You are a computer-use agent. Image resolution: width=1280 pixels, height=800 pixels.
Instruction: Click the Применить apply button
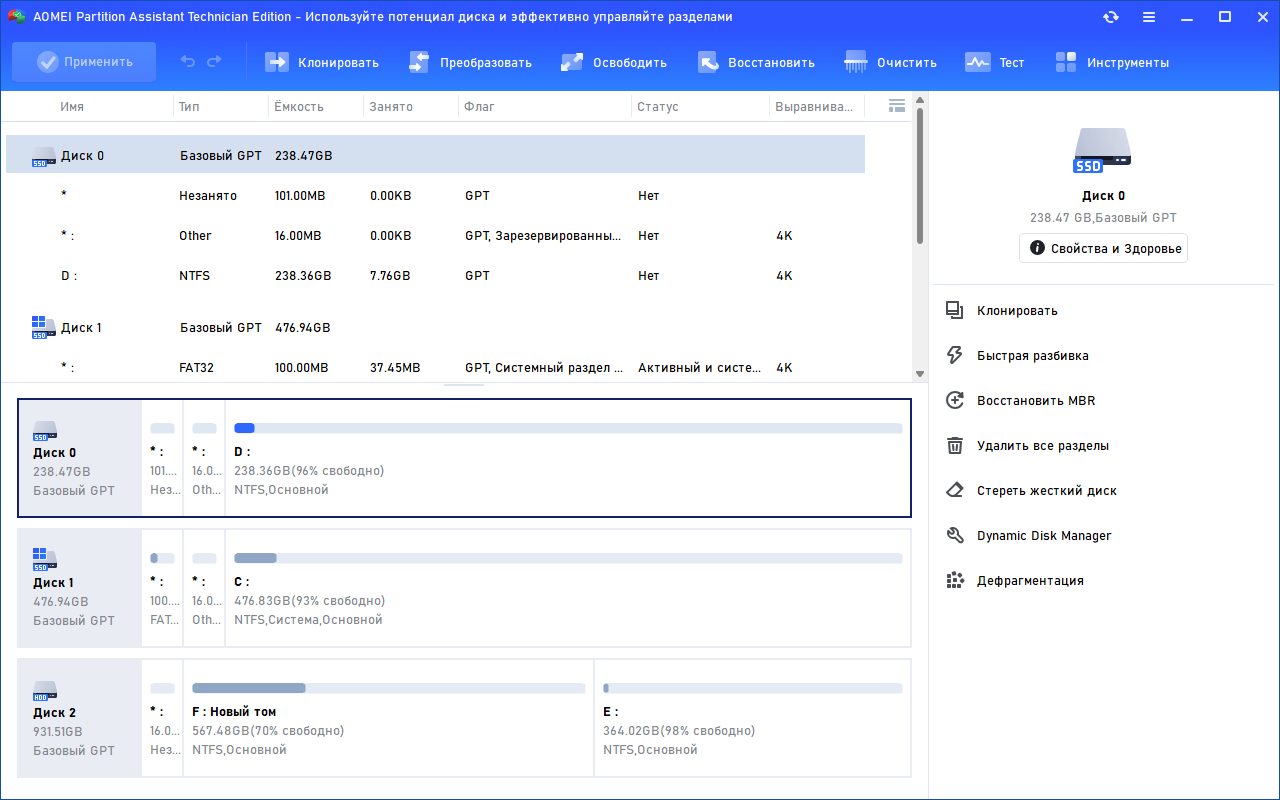pos(84,62)
